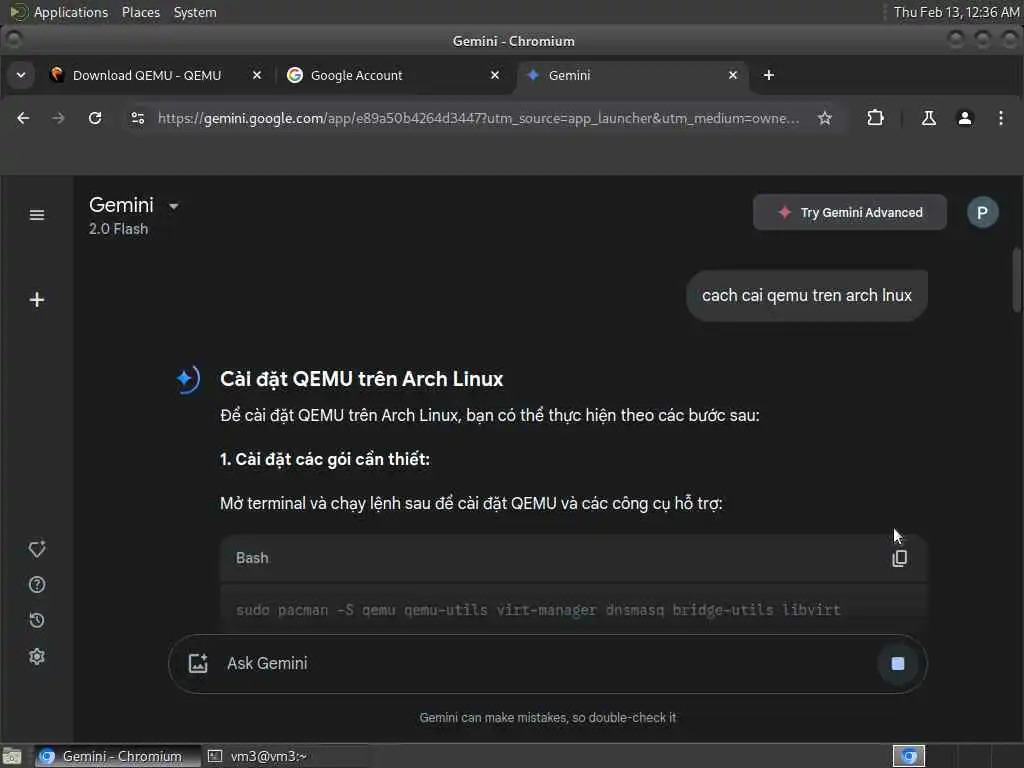Open the P account avatar
This screenshot has height=768, width=1024.
982,212
